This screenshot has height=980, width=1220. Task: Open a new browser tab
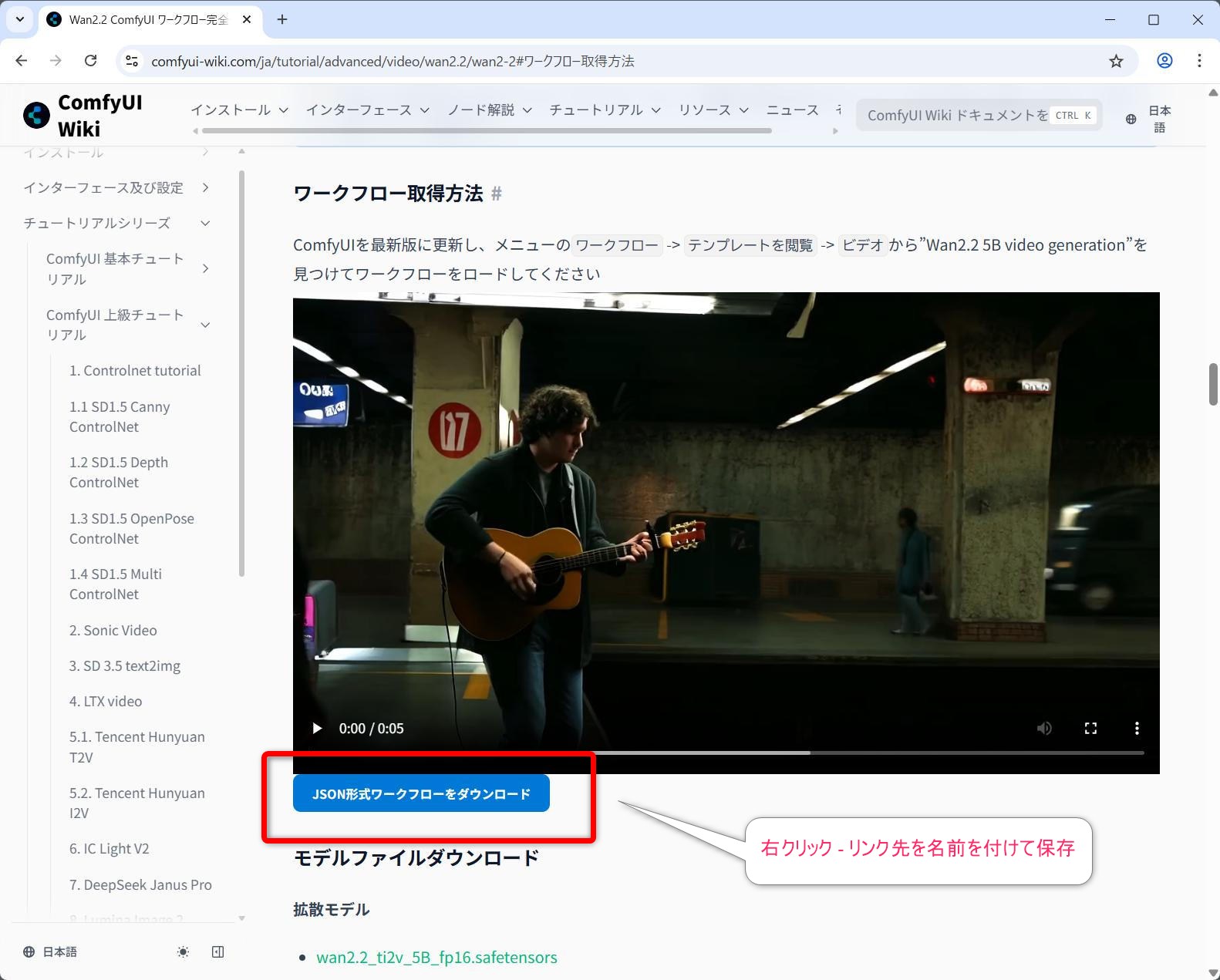[282, 19]
